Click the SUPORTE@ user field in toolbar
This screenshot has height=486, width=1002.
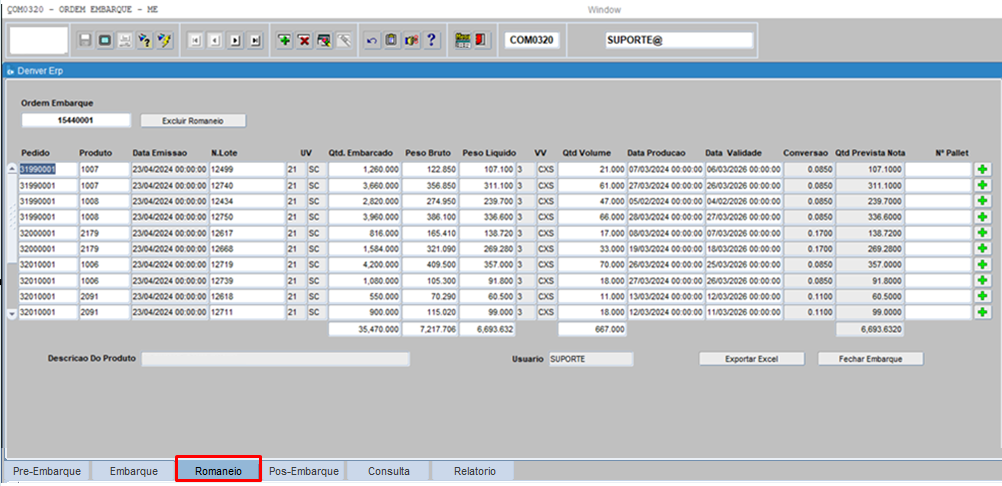pyautogui.click(x=679, y=40)
